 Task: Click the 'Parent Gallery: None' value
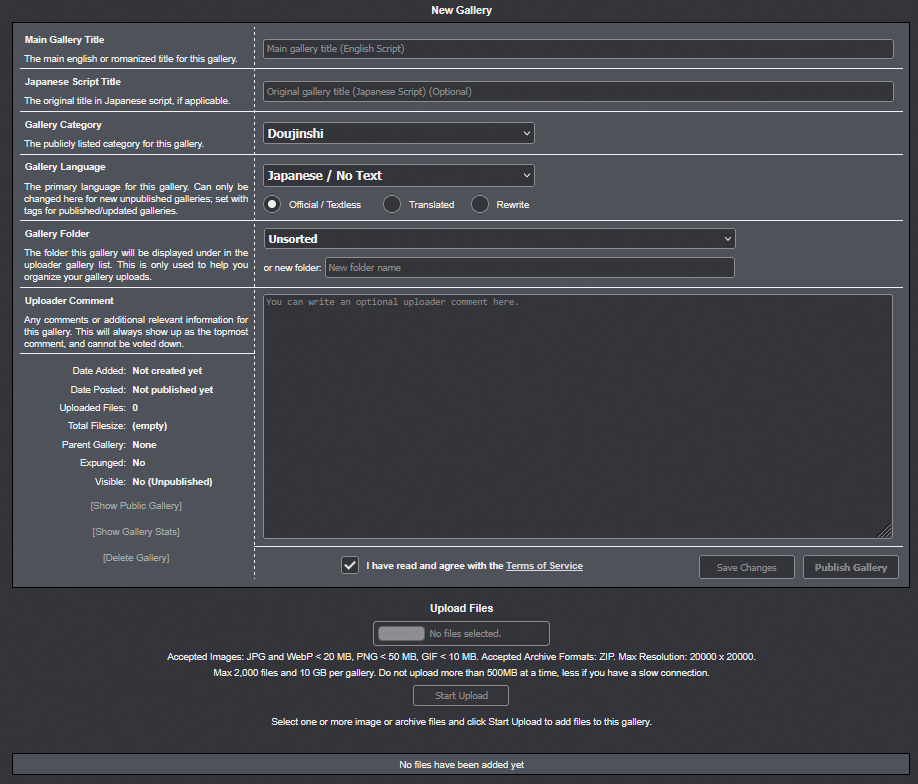(144, 445)
